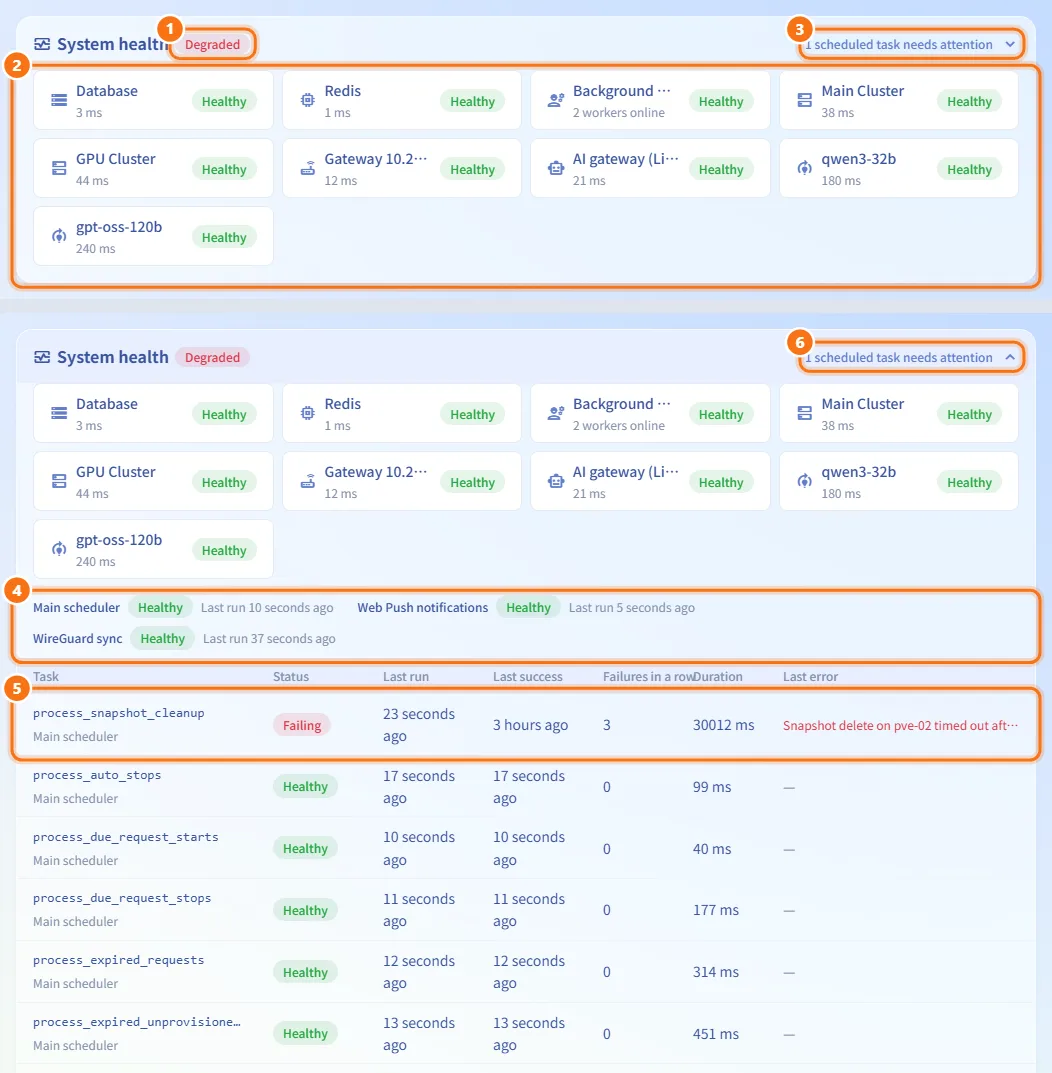Click Main Cluster server icon in collapsed panel
1052x1073 pixels.
coord(805,101)
